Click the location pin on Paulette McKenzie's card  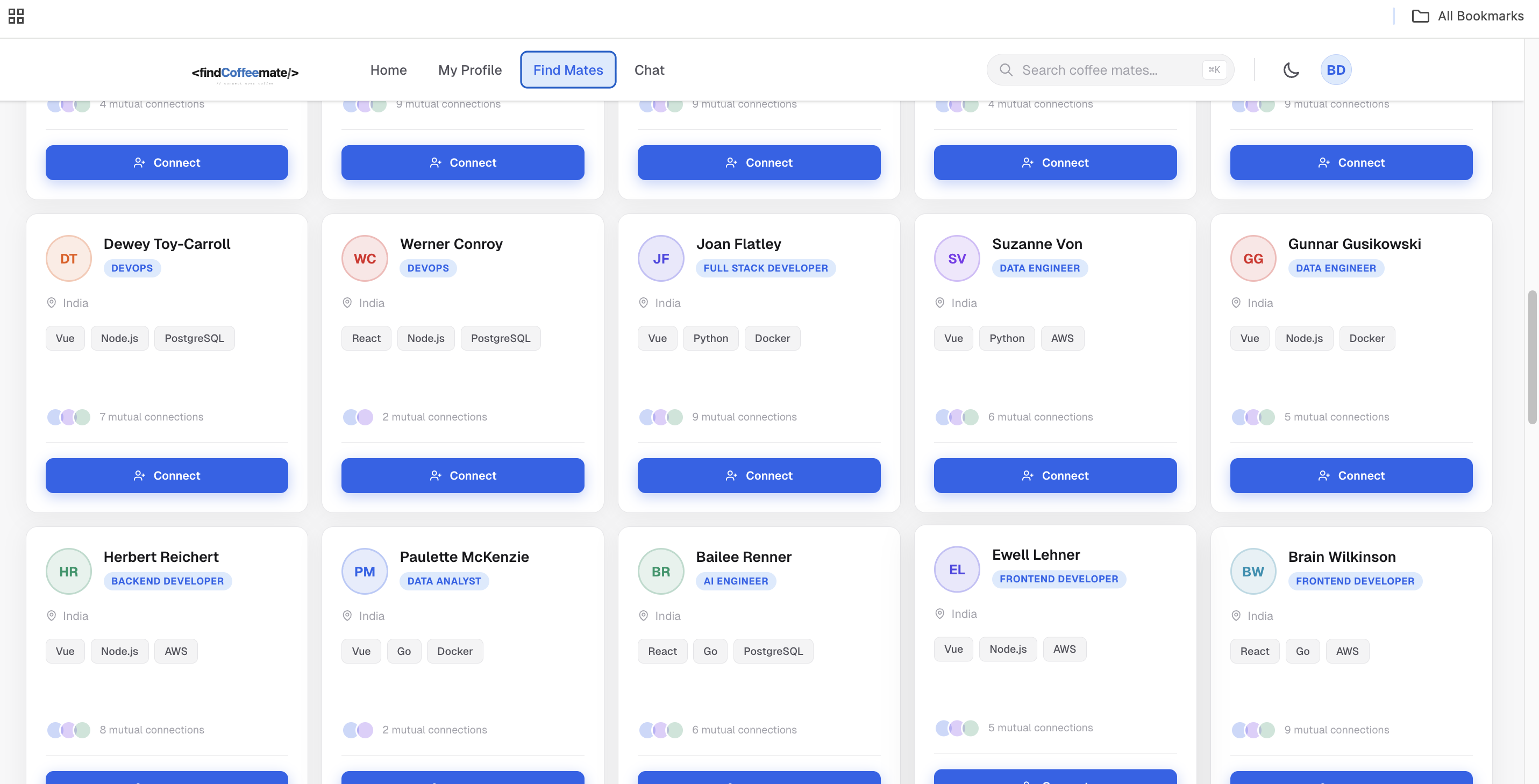[x=347, y=616]
